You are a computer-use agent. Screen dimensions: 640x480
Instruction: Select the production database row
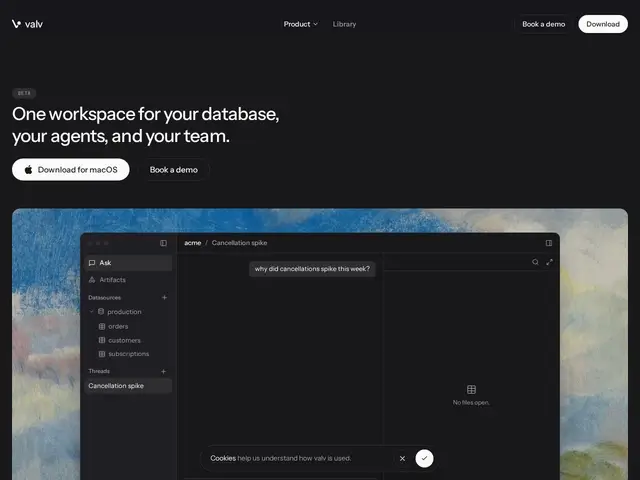coord(128,311)
